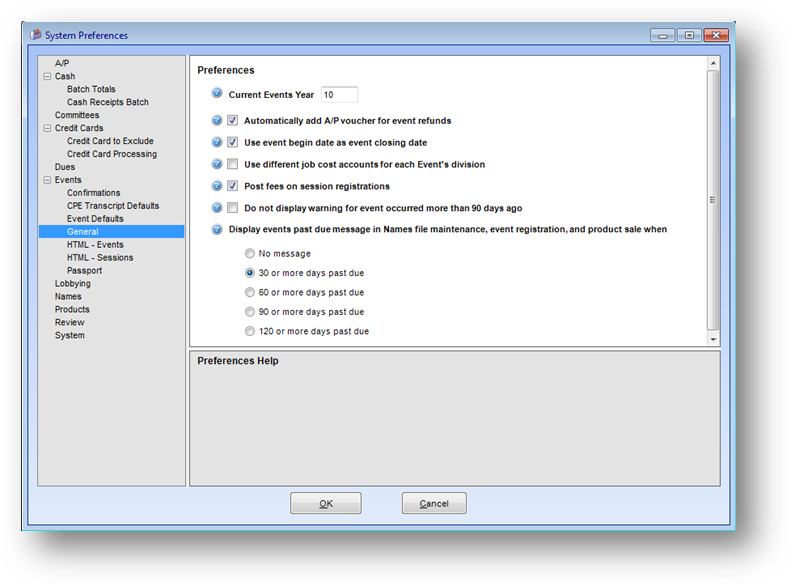Open Confirmations under Events
Screen dimensions: 791x586
point(93,193)
